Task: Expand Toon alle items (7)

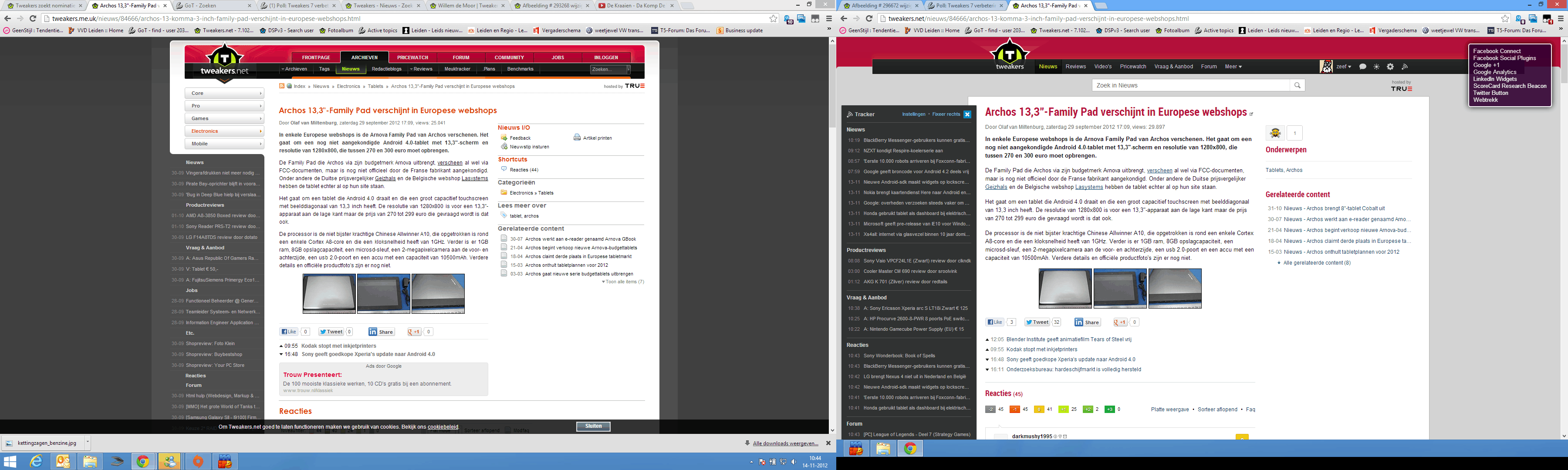Action: click(x=623, y=282)
